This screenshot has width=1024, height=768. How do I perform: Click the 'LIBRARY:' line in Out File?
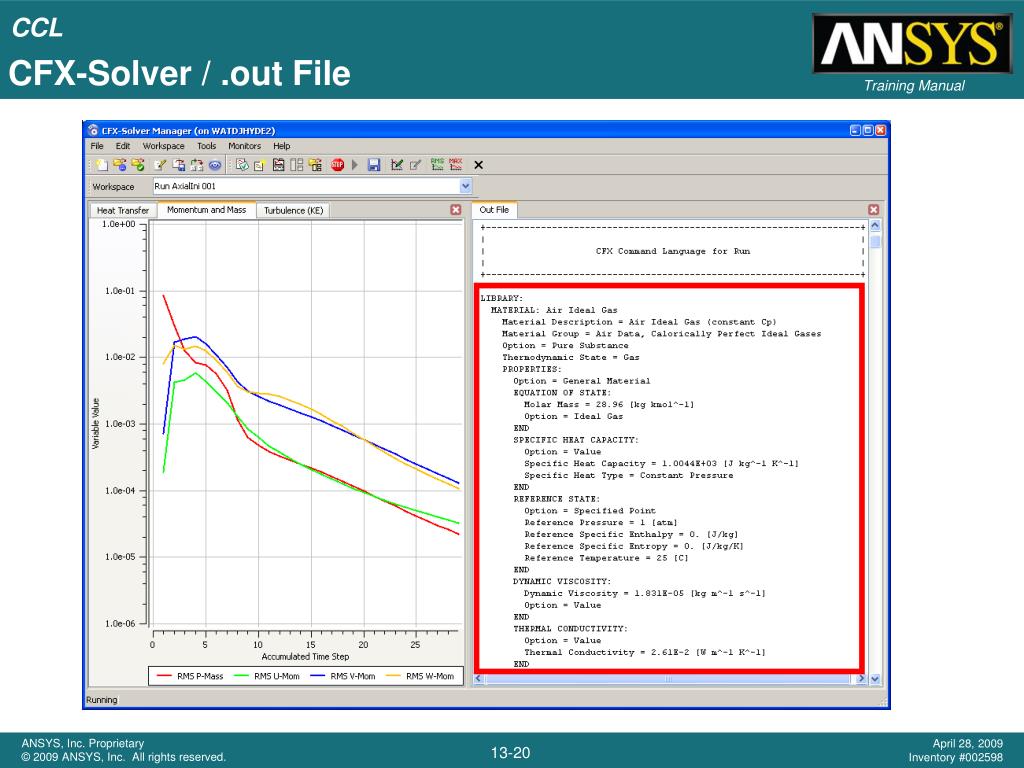(502, 298)
